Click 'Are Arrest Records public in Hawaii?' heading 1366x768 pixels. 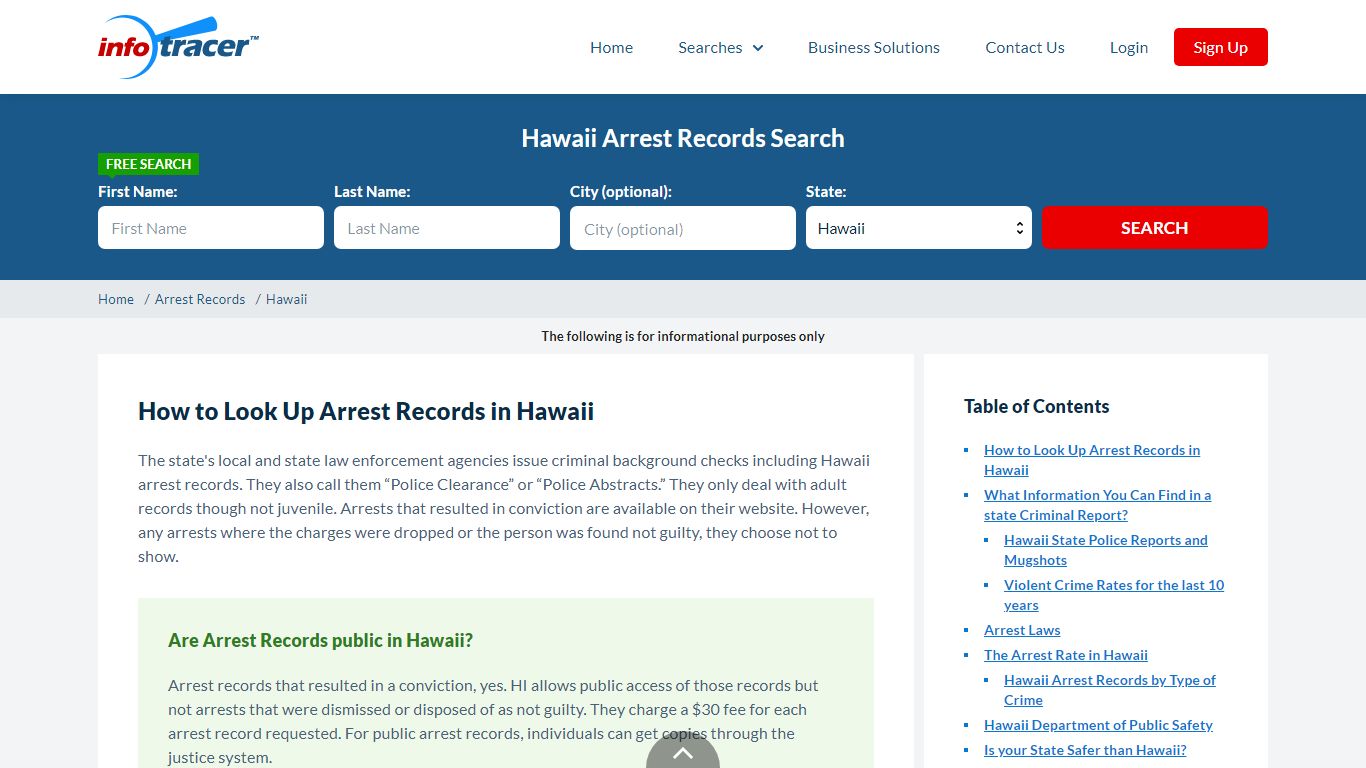click(x=320, y=640)
